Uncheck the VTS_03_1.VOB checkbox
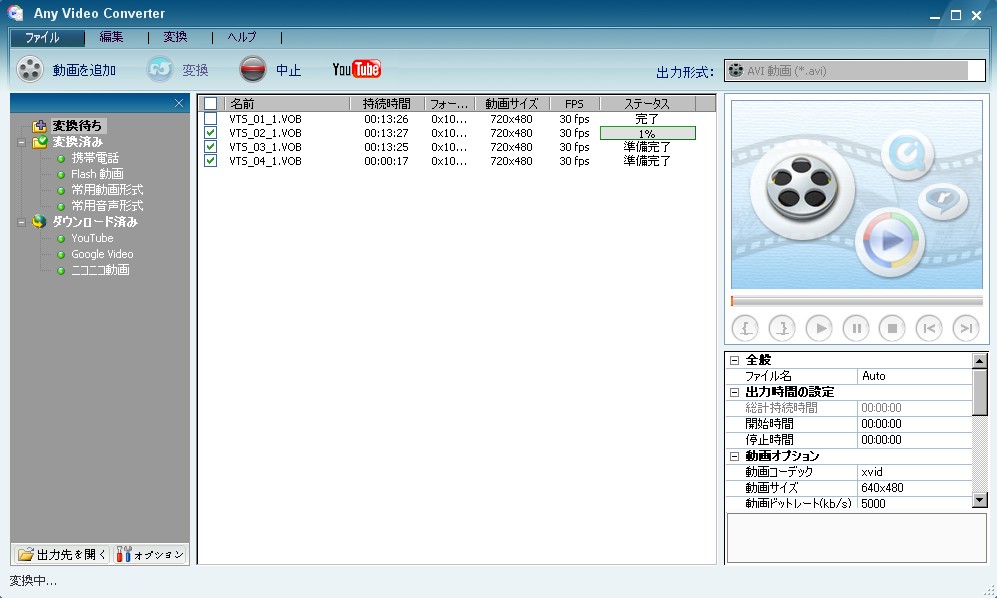The width and height of the screenshot is (997, 598). click(x=210, y=147)
